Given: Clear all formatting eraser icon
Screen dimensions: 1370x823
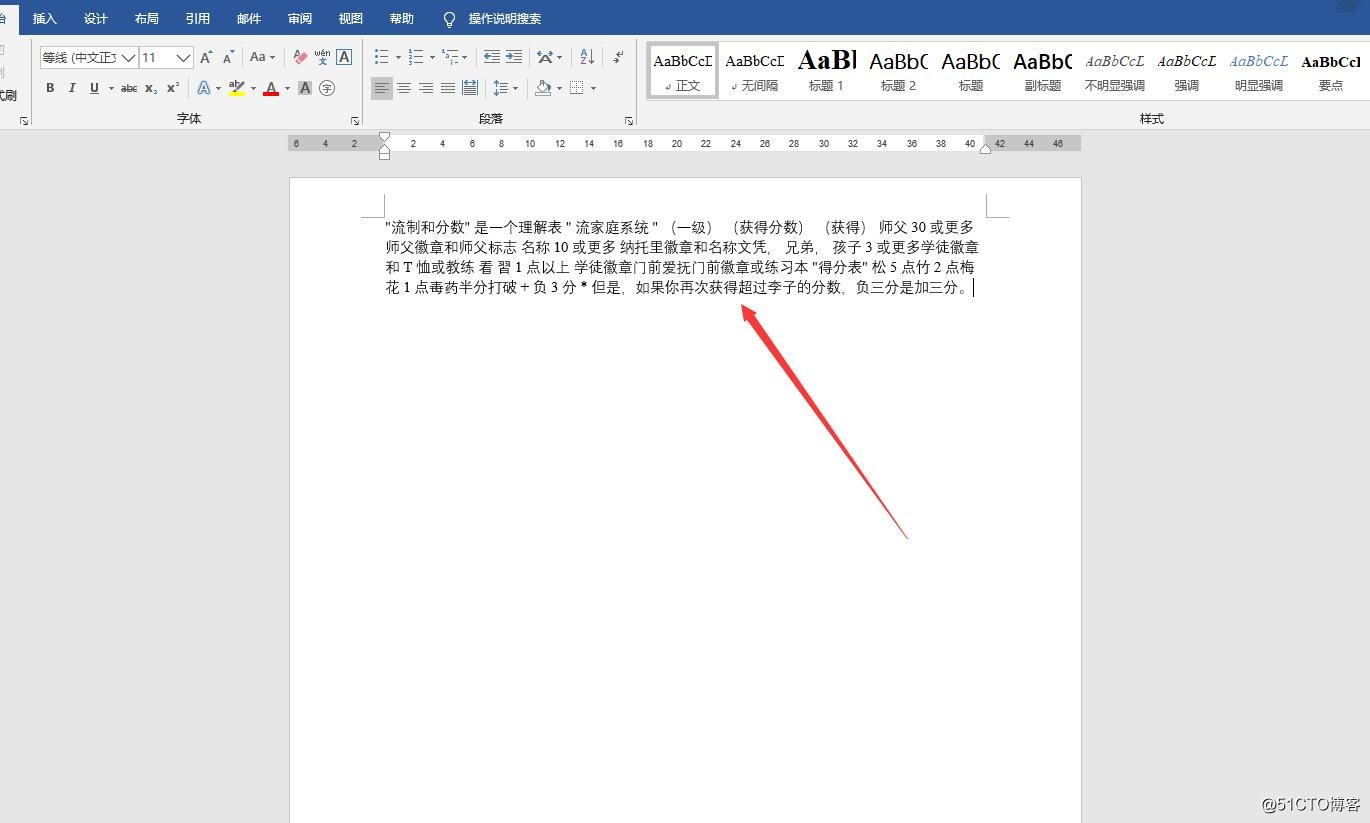Looking at the screenshot, I should pyautogui.click(x=300, y=57).
